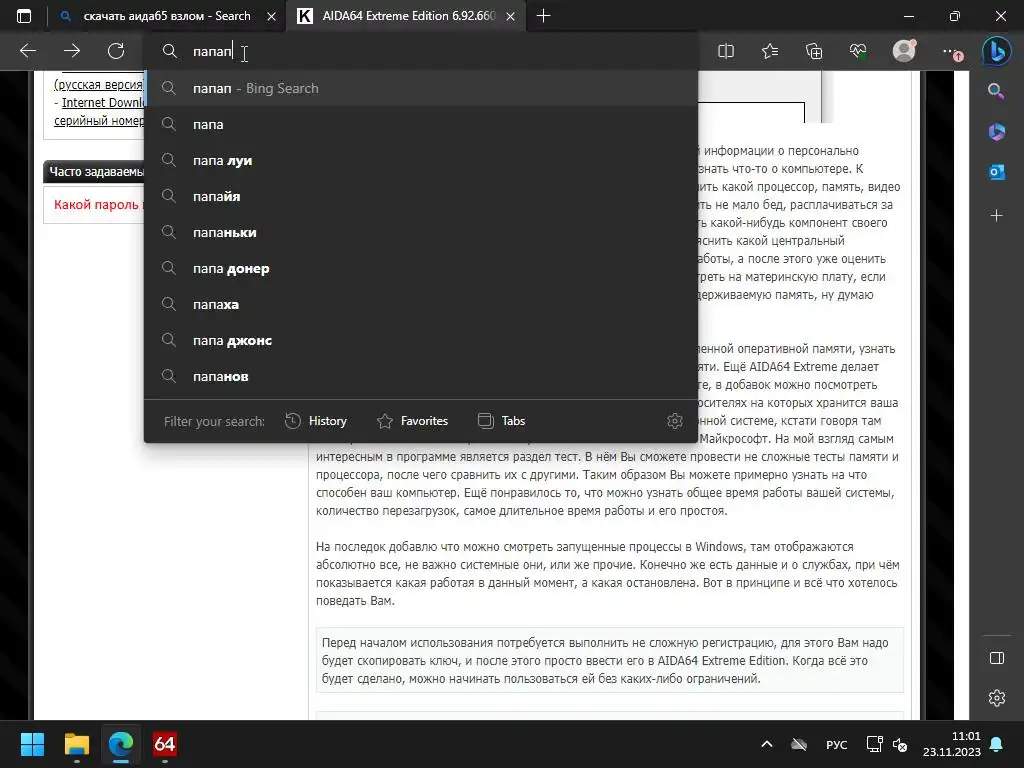Open a new browser tab
The height and width of the screenshot is (768, 1024).
pos(543,16)
